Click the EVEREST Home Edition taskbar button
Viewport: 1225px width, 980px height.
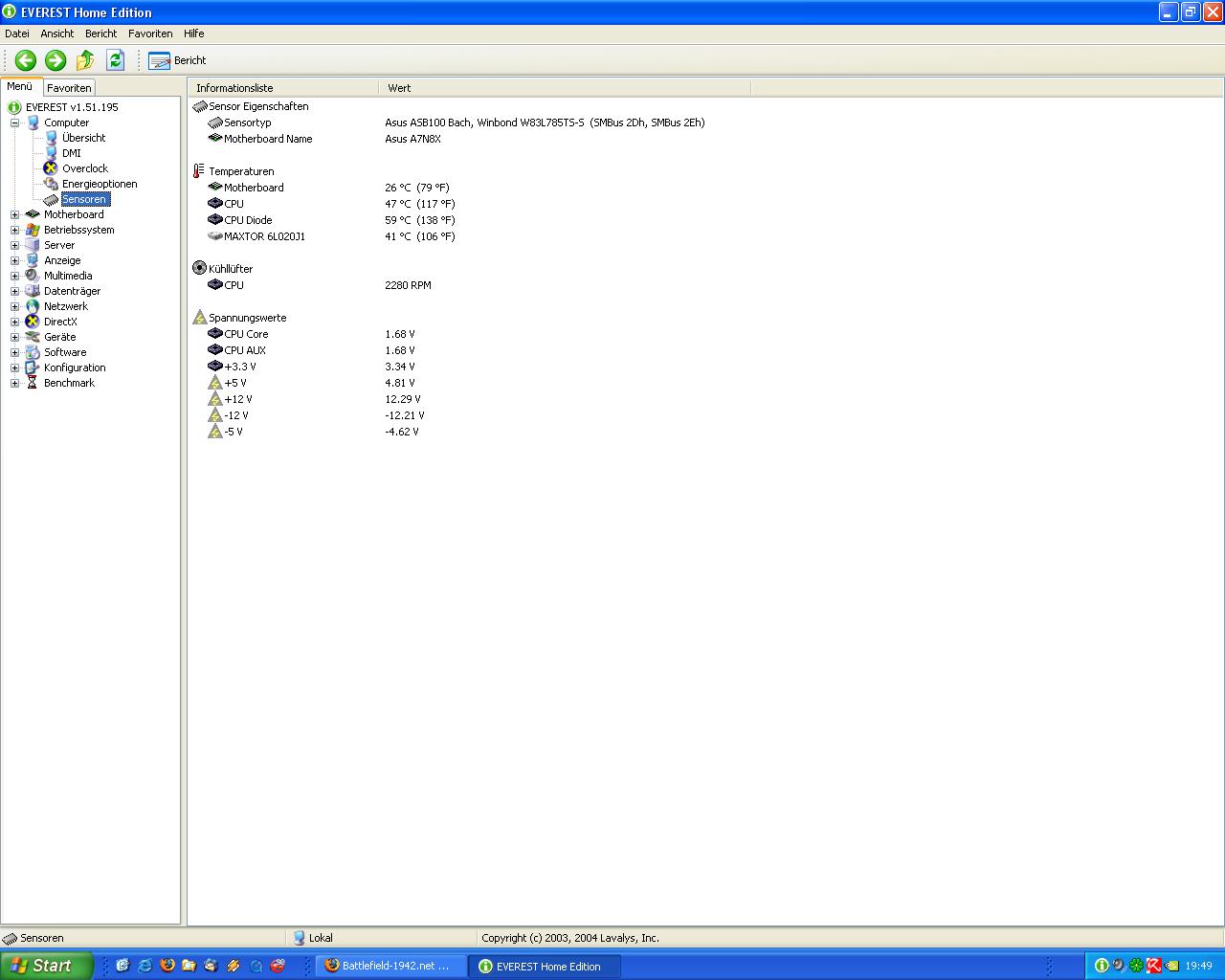point(545,966)
